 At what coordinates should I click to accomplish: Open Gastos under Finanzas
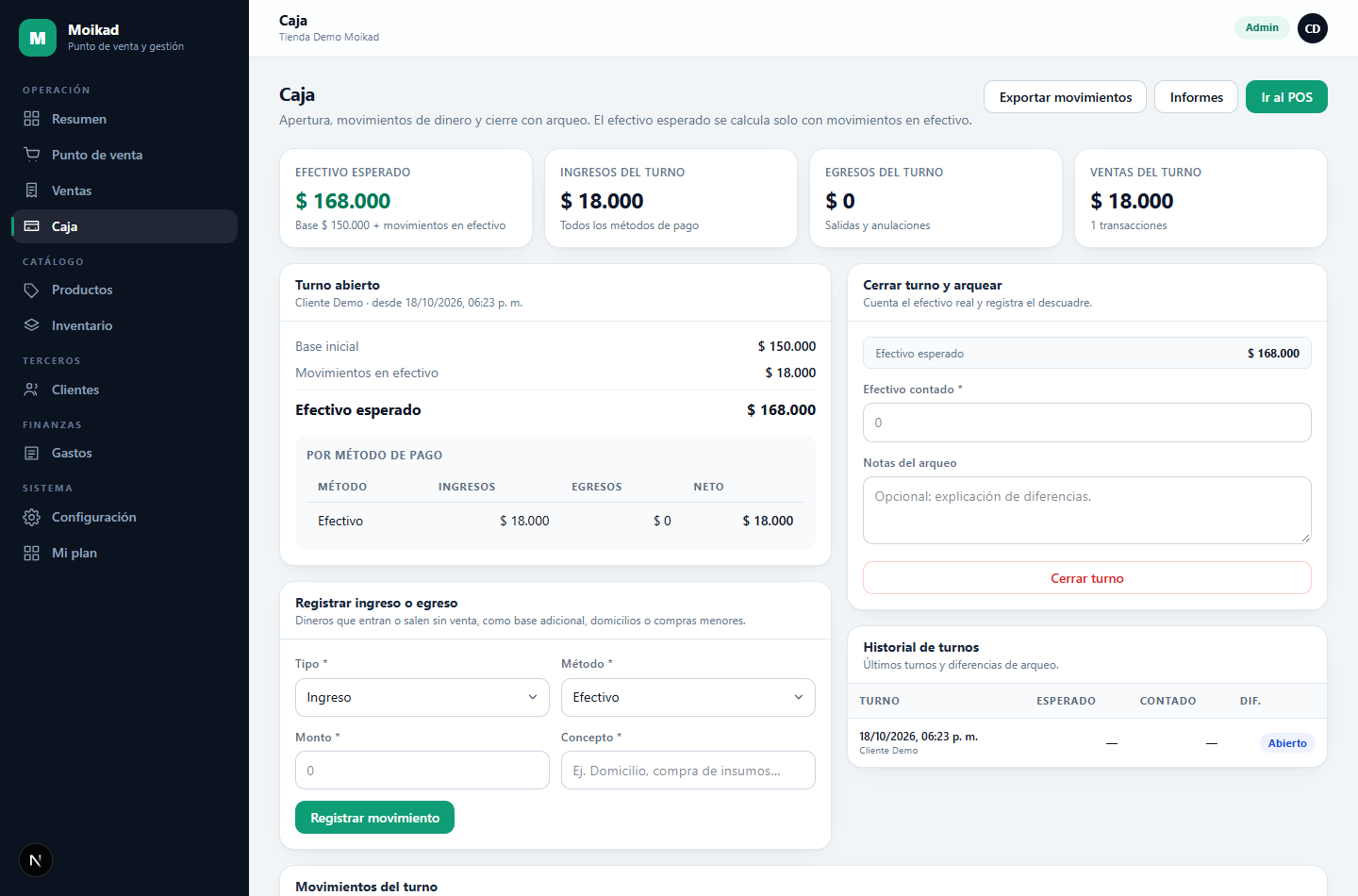(x=124, y=453)
